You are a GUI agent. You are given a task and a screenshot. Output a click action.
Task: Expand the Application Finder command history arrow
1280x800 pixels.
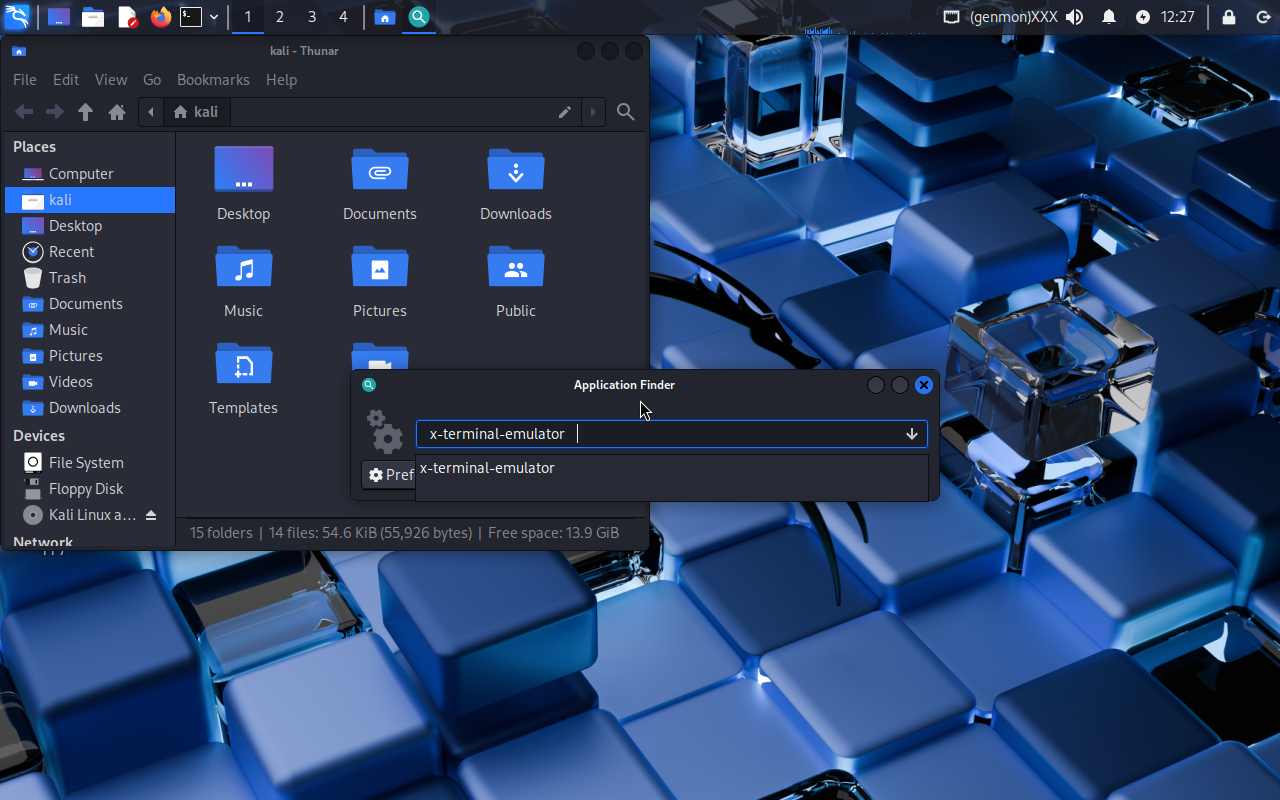point(912,434)
